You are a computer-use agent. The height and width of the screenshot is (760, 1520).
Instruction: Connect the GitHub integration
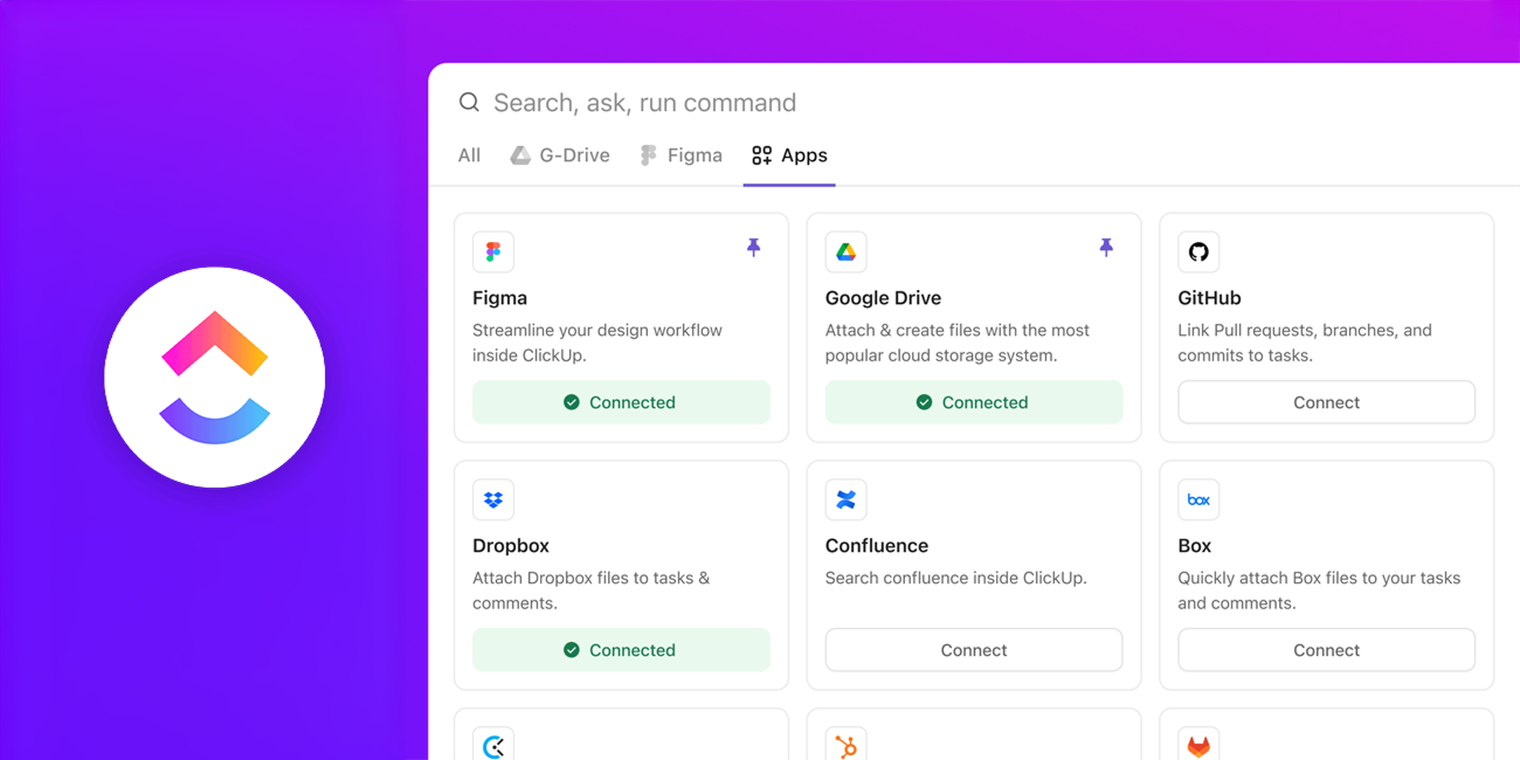pyautogui.click(x=1326, y=402)
